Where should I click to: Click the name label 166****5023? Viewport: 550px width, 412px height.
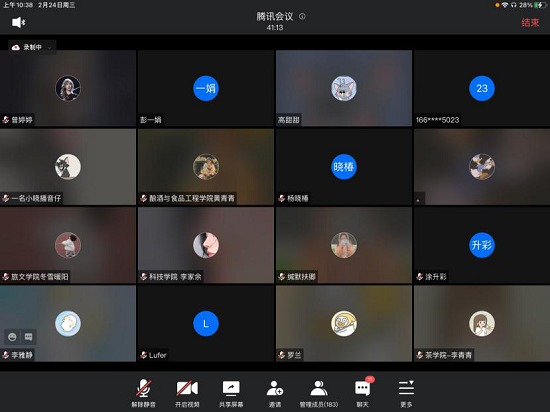(x=437, y=120)
